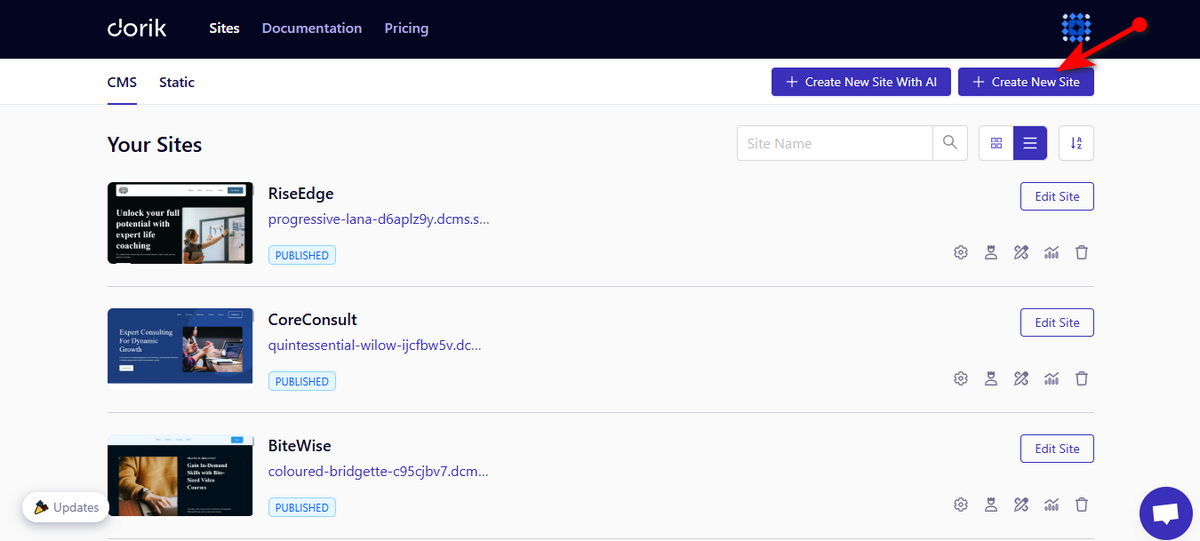Open coloured-bridgette BiteWise site link
The width and height of the screenshot is (1200, 541).
coord(378,471)
